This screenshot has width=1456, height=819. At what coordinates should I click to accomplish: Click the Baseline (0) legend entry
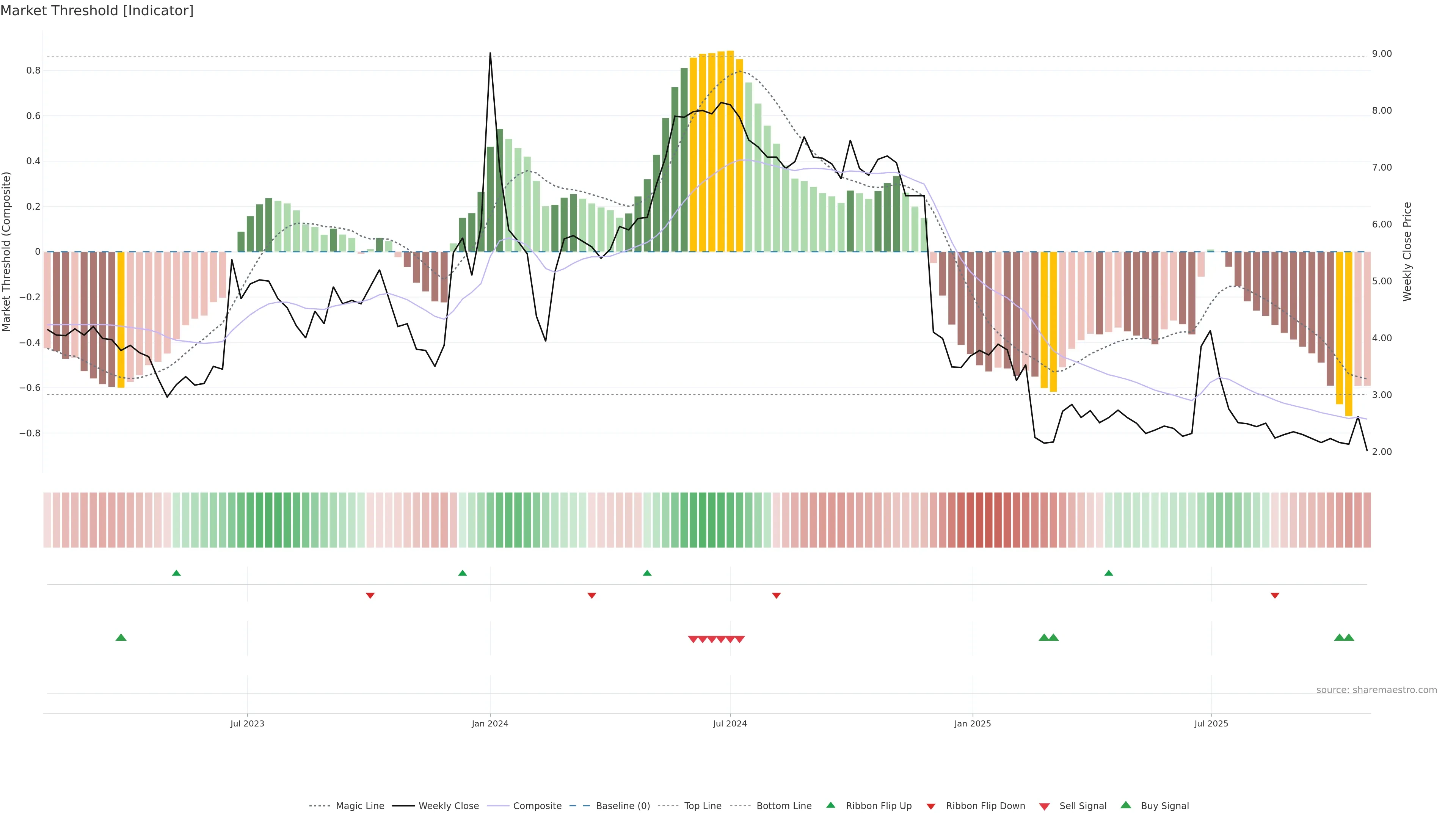[622, 806]
